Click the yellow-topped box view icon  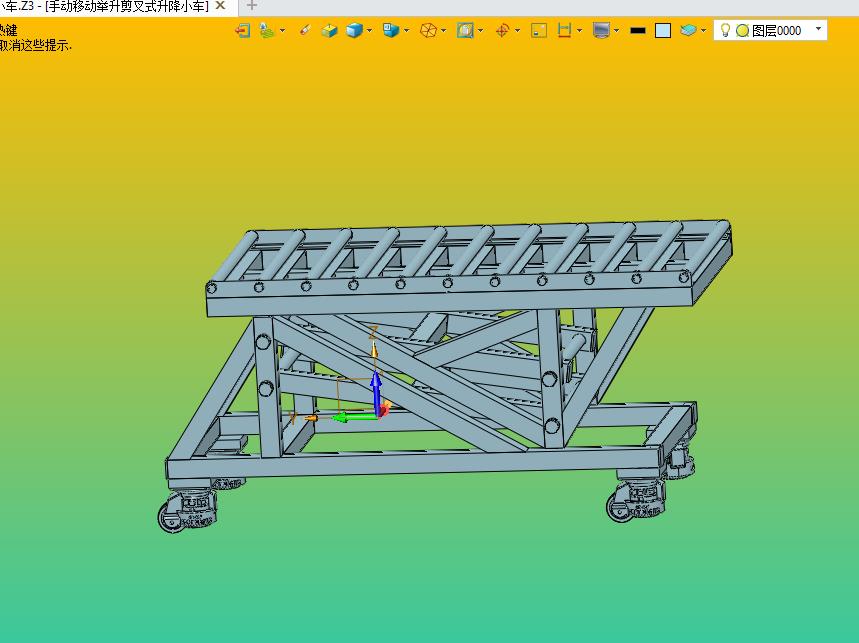click(329, 30)
